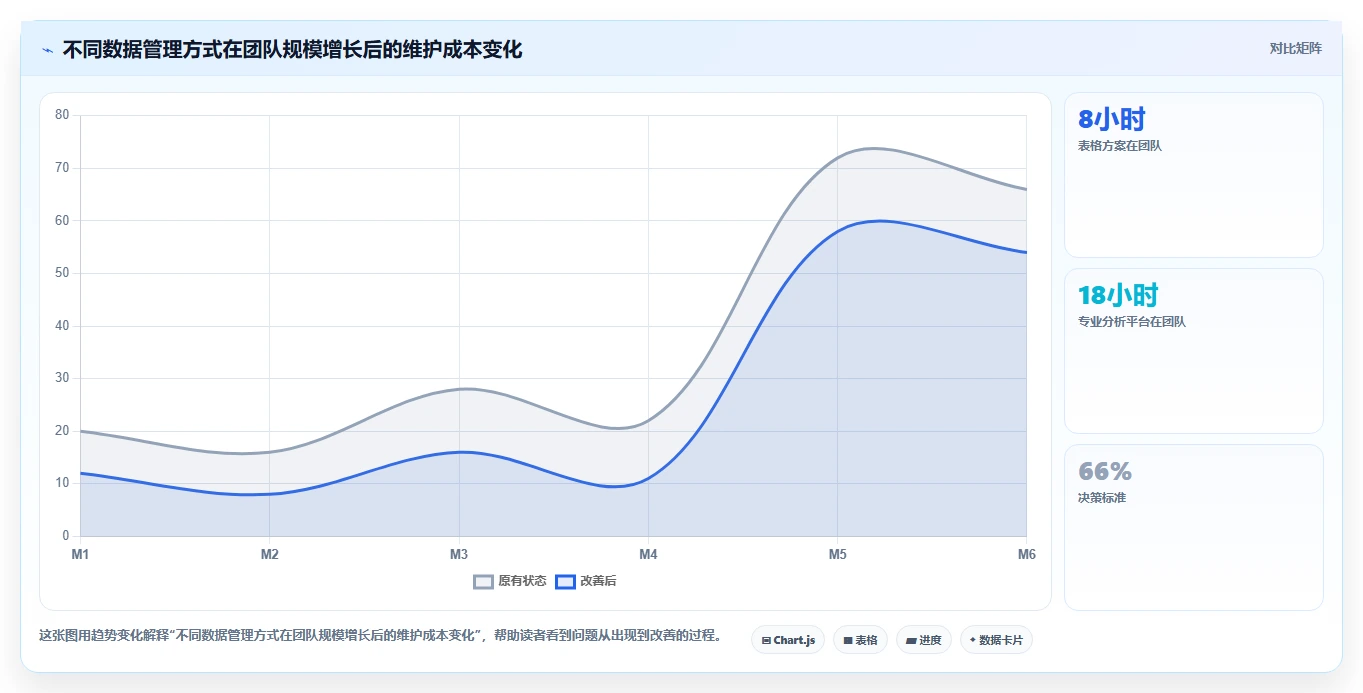Click the 50 y-axis tick label
Viewport: 1363px width, 693px height.
[62, 273]
